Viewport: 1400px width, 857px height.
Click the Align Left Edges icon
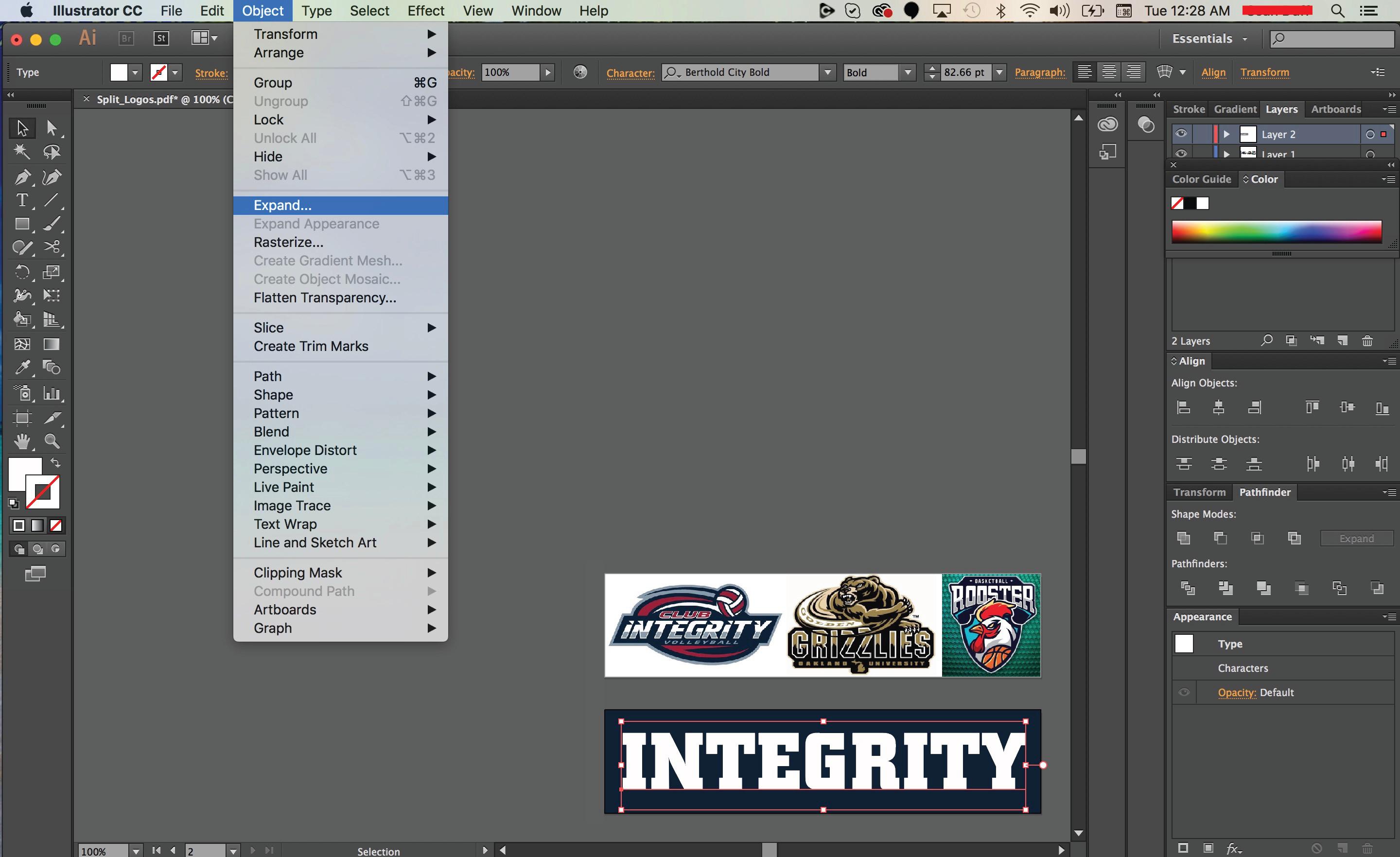coord(1183,407)
